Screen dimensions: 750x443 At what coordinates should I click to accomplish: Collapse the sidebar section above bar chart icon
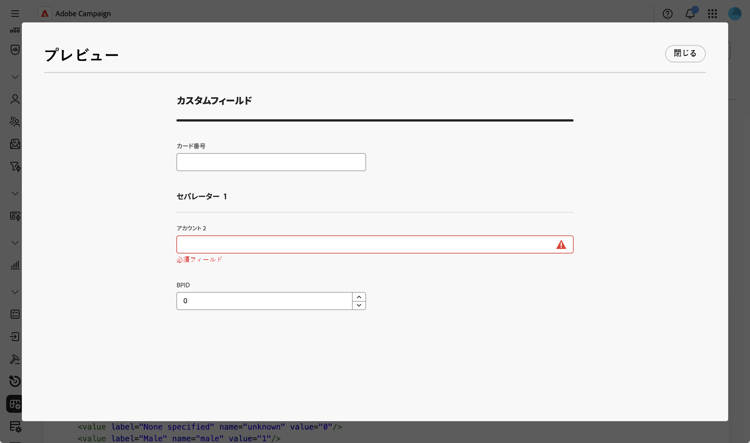pos(15,243)
